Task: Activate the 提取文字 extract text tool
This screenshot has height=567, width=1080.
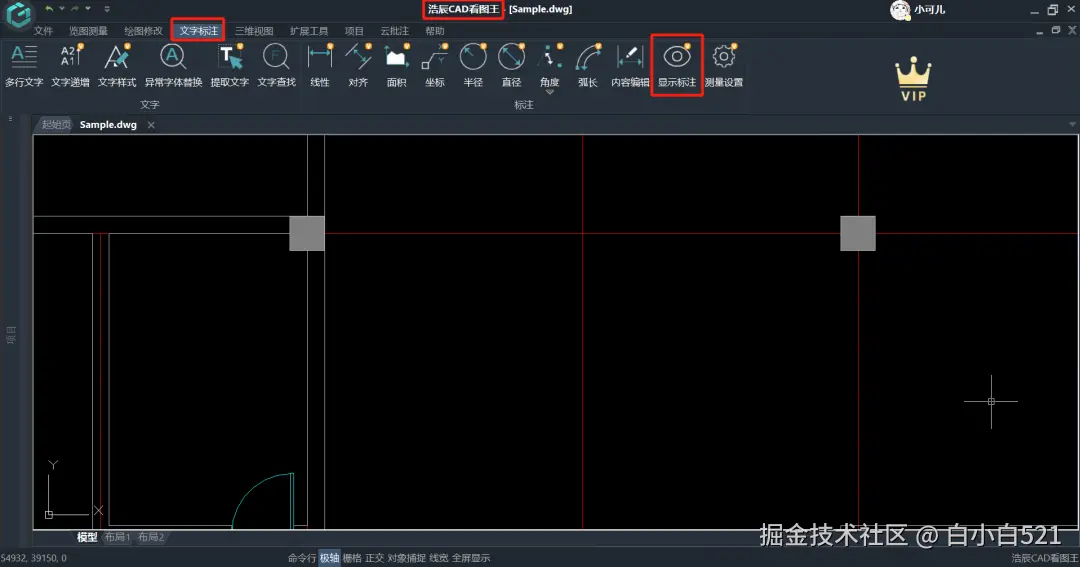Action: click(229, 65)
